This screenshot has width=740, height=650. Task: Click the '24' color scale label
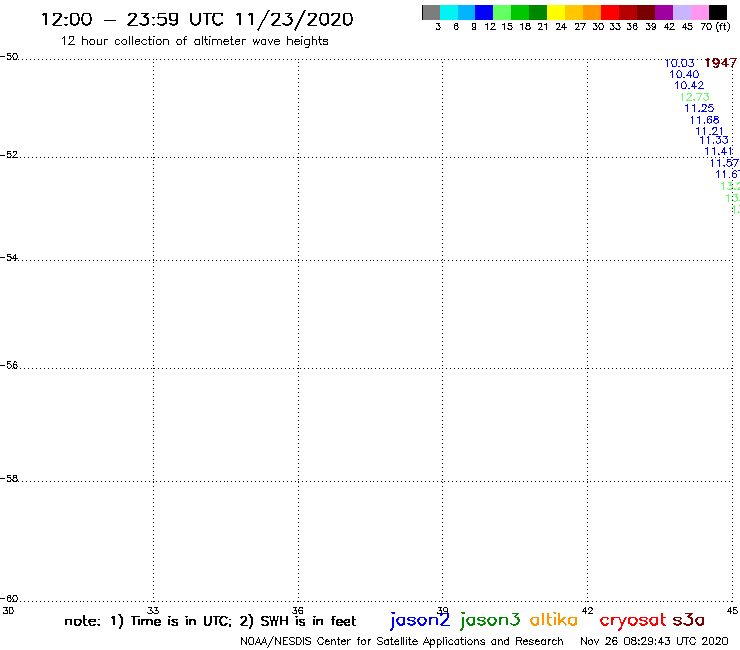[x=561, y=27]
